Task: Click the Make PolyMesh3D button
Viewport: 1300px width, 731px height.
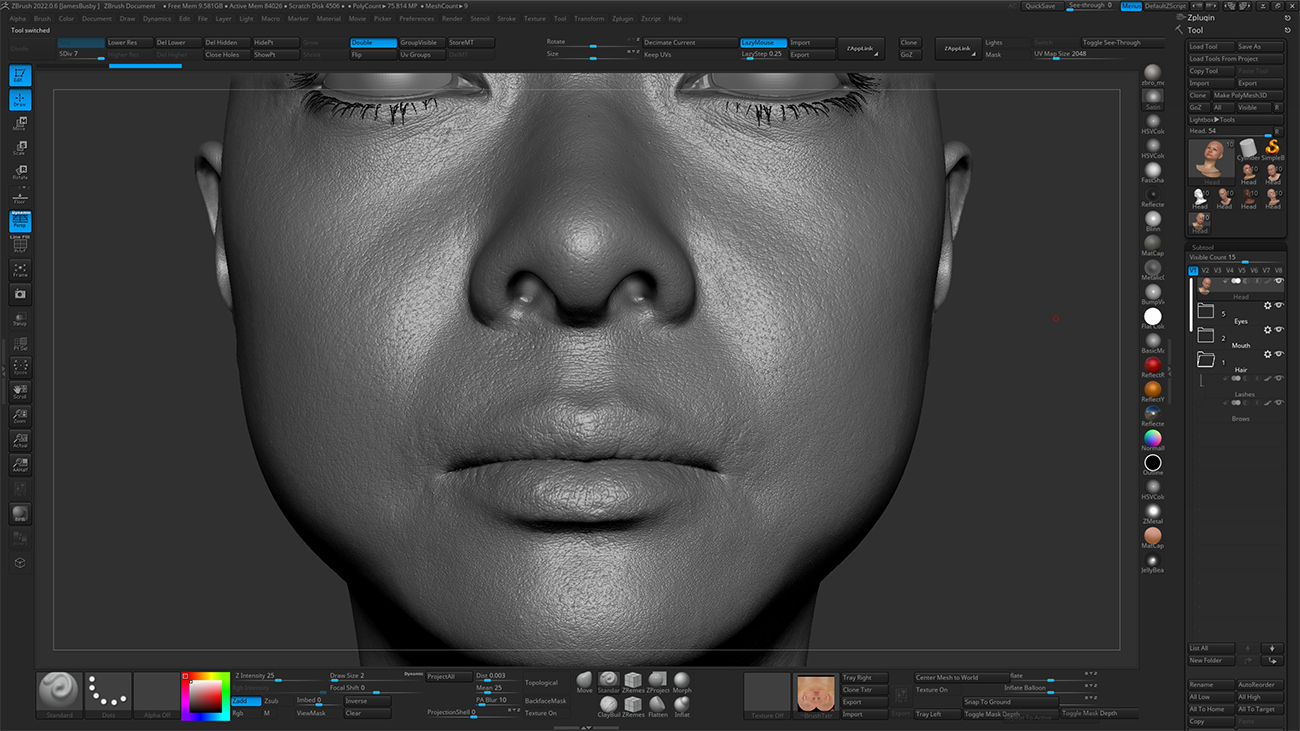Action: tap(1243, 93)
